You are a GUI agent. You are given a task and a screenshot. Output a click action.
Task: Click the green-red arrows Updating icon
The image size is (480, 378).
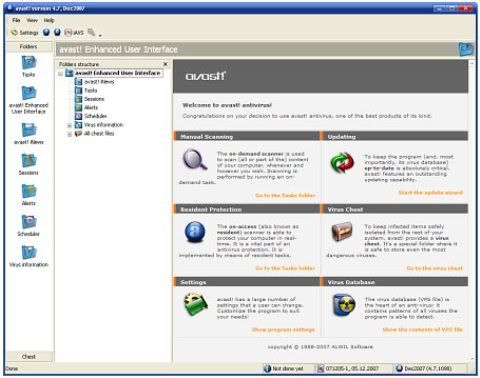[x=342, y=163]
